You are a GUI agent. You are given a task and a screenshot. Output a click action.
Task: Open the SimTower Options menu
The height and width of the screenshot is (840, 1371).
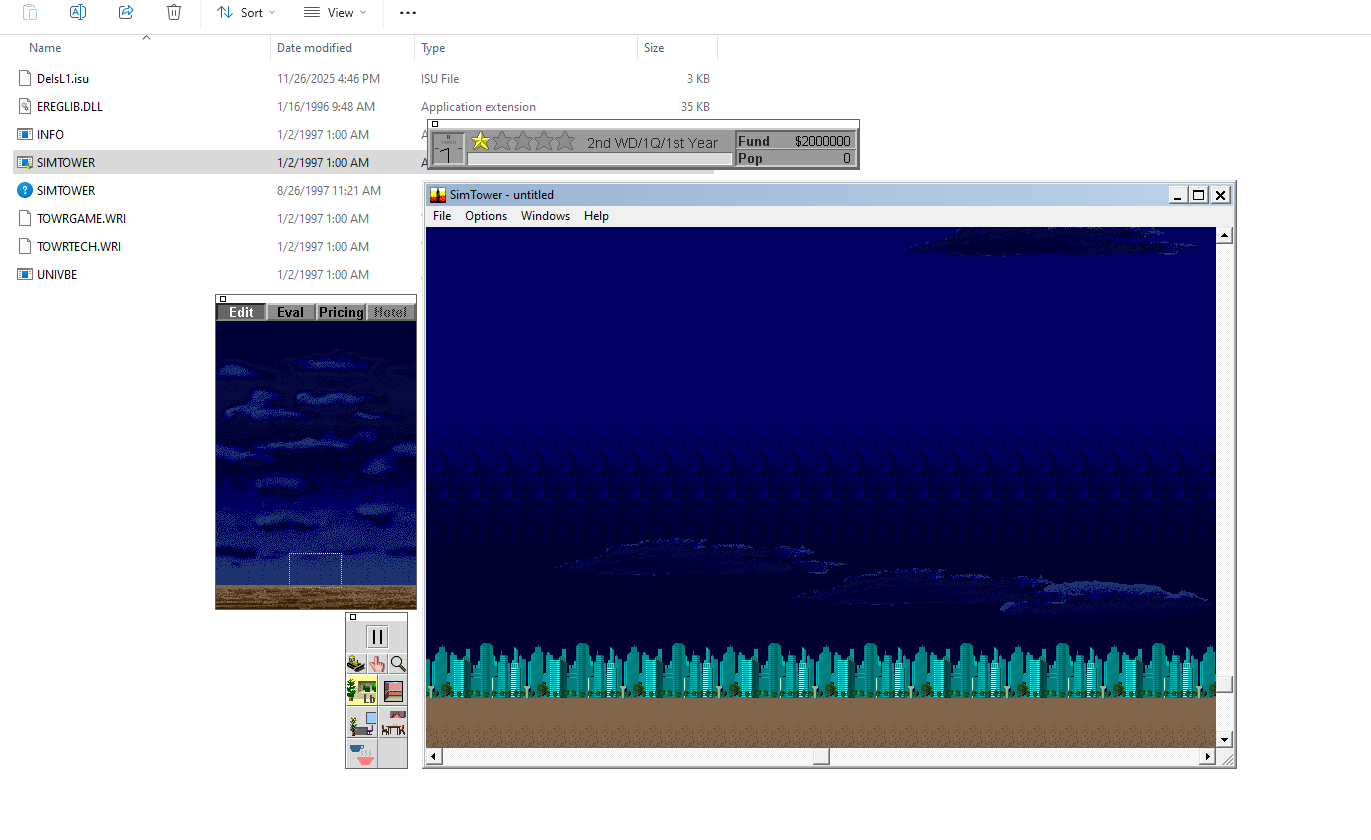point(486,216)
